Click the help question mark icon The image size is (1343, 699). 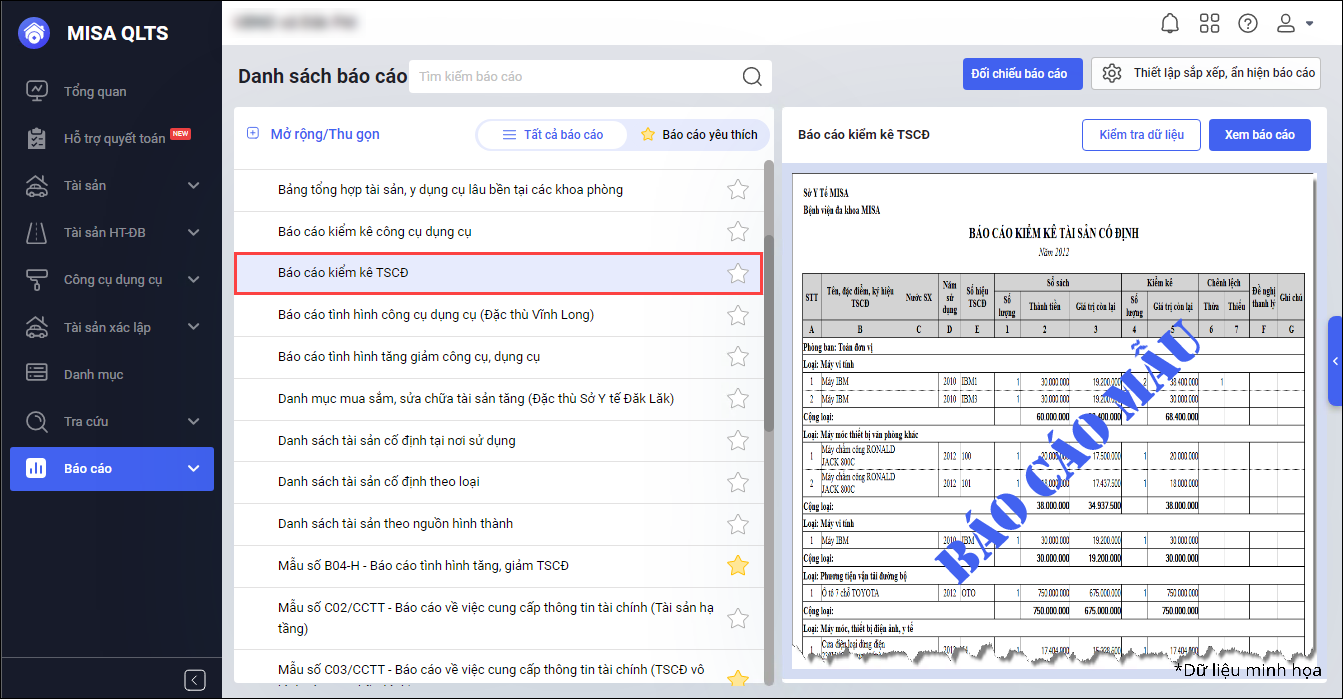(x=1248, y=23)
